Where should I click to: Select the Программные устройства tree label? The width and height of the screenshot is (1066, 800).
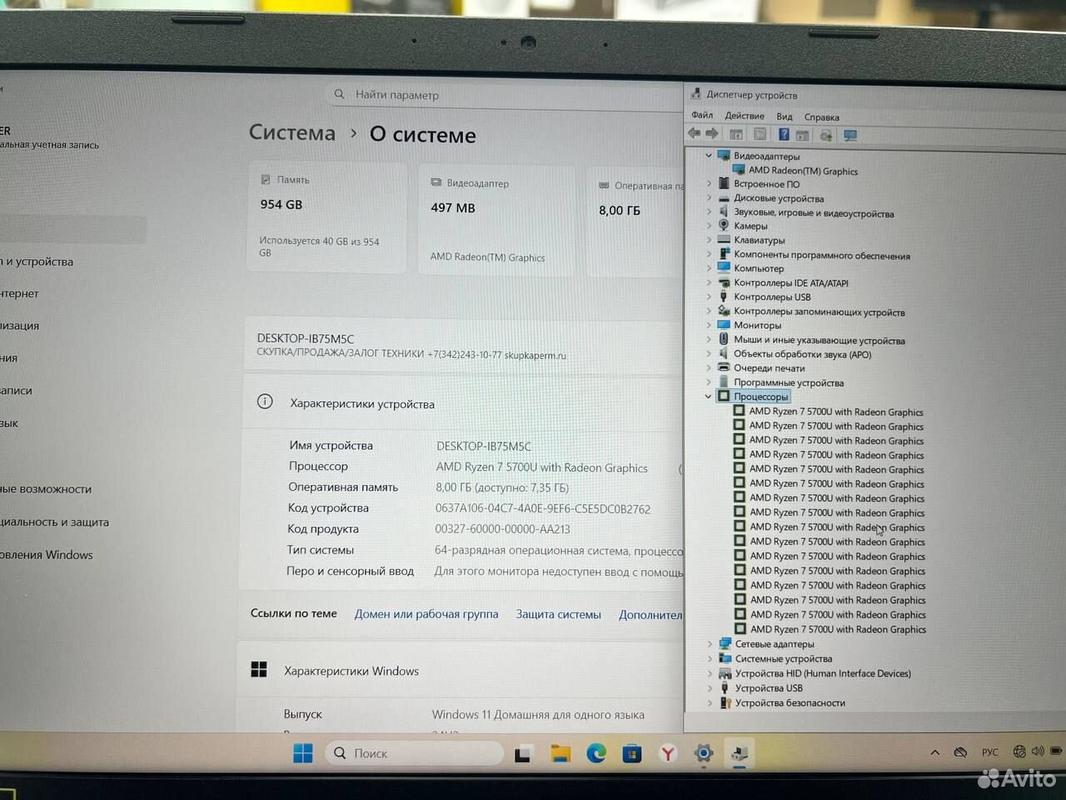(789, 383)
